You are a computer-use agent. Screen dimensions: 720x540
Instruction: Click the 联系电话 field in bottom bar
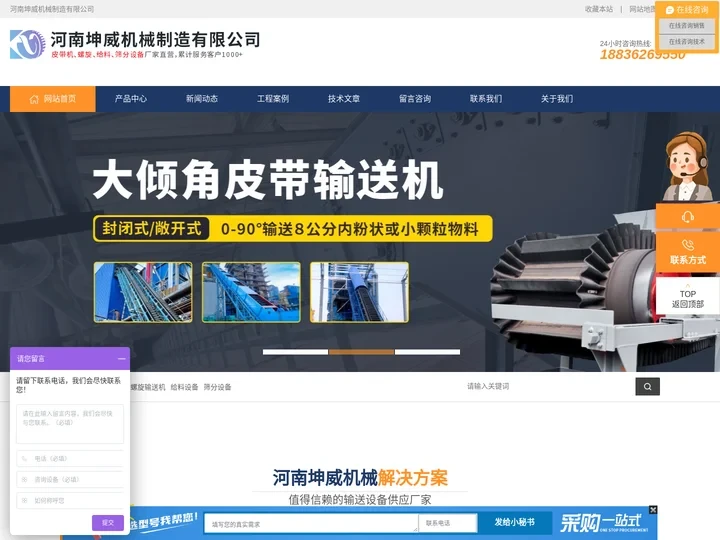tap(448, 523)
